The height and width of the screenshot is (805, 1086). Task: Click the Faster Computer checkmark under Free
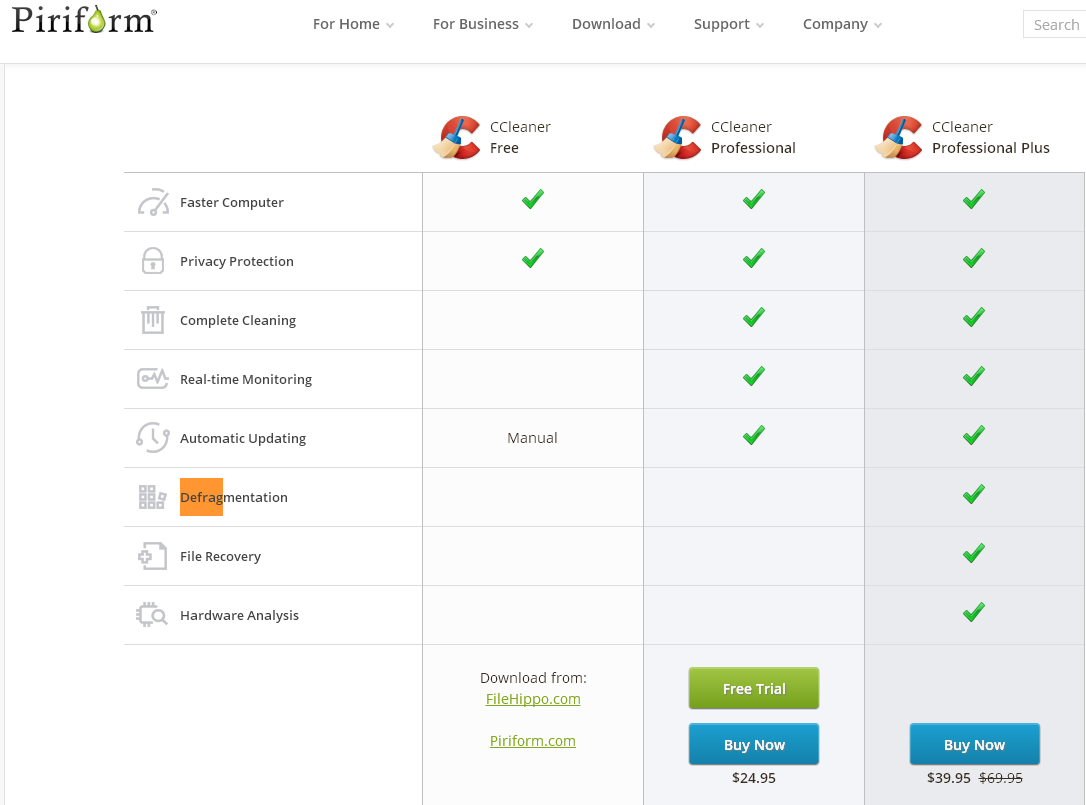pyautogui.click(x=533, y=200)
